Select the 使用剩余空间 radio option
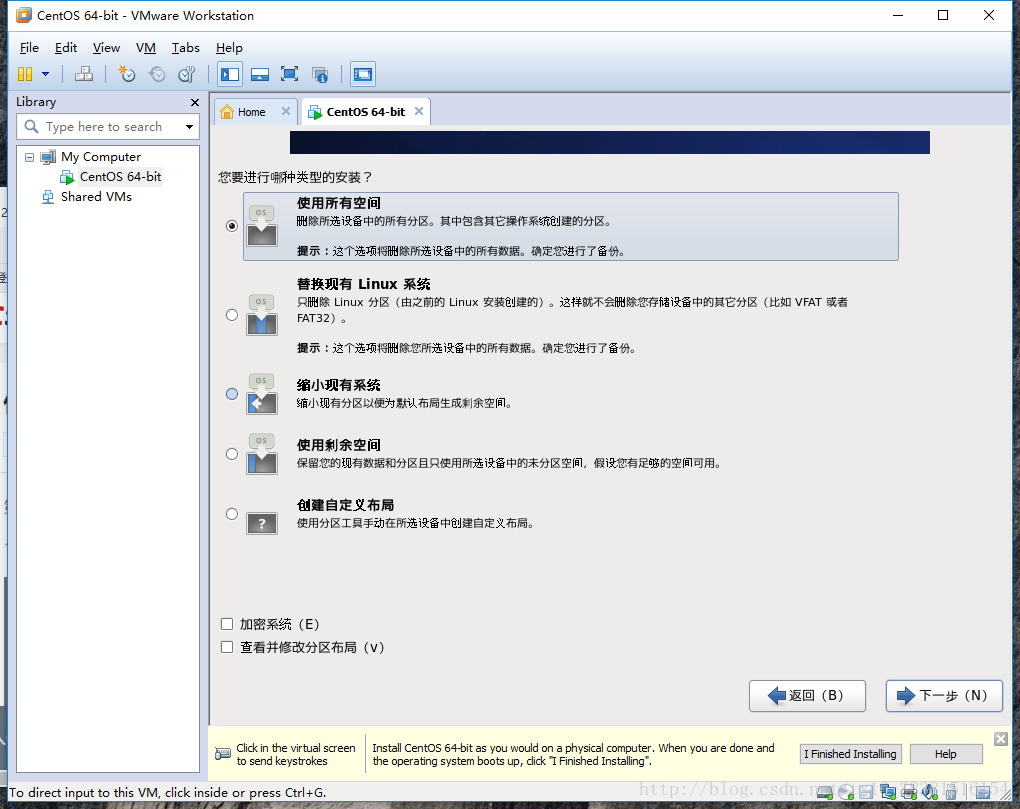Viewport: 1020px width, 809px height. (232, 454)
